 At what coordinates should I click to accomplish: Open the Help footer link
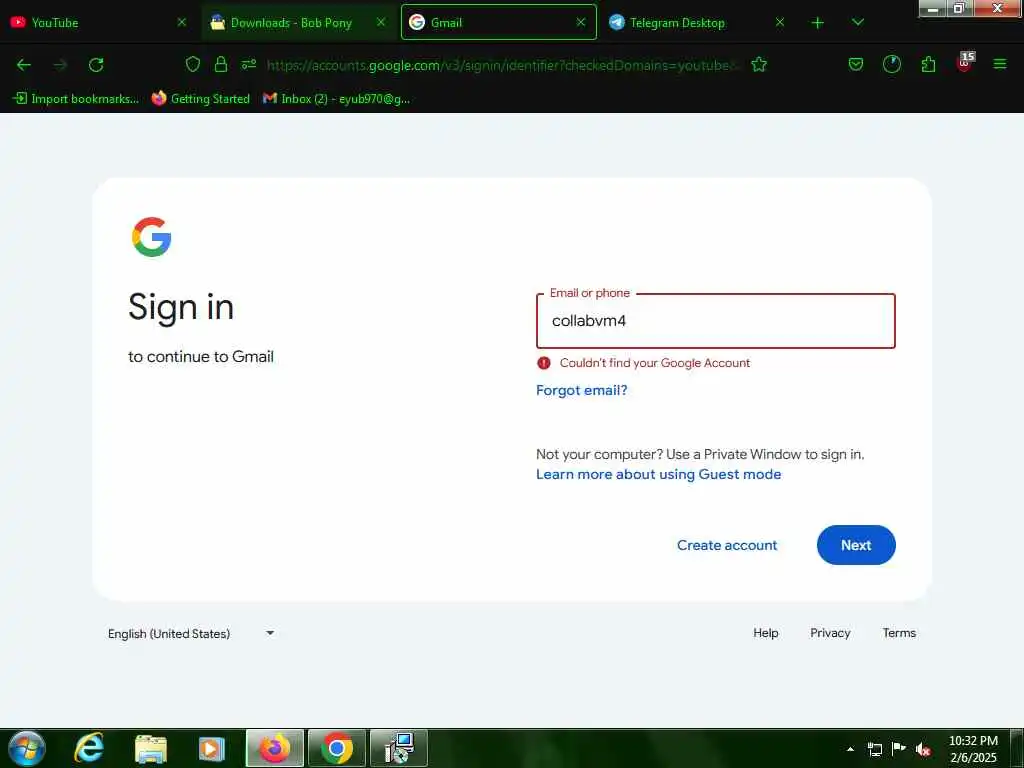tap(765, 633)
